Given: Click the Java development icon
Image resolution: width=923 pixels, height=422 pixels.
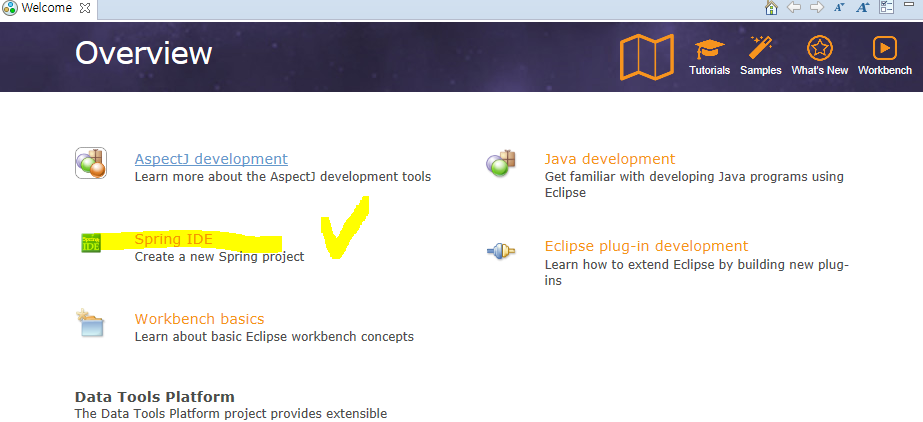Looking at the screenshot, I should [501, 163].
